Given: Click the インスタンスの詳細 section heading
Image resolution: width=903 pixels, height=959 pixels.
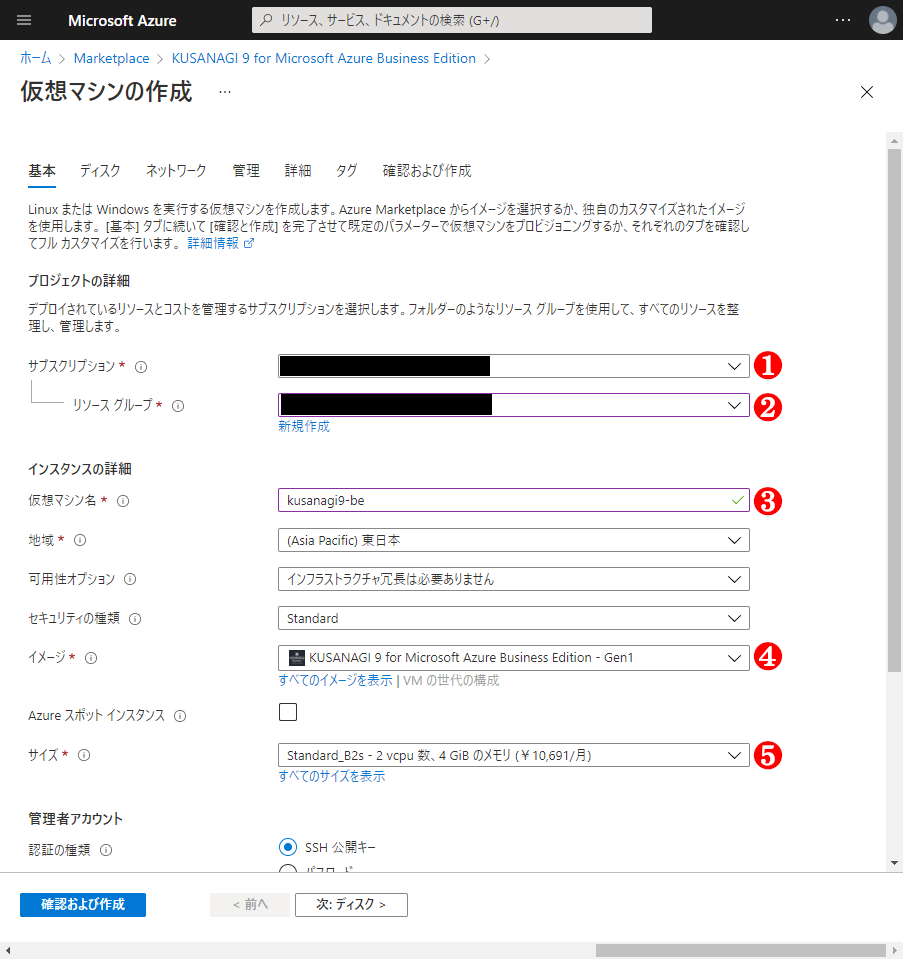Looking at the screenshot, I should pos(80,469).
